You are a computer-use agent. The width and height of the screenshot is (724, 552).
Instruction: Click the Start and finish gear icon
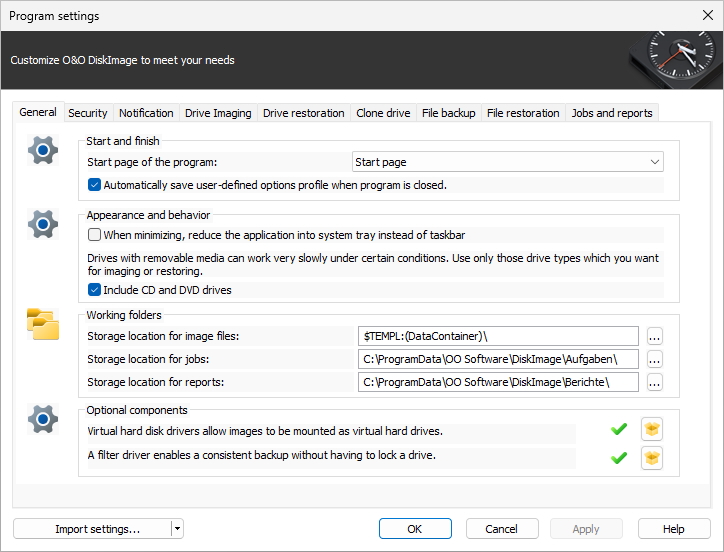coord(43,150)
